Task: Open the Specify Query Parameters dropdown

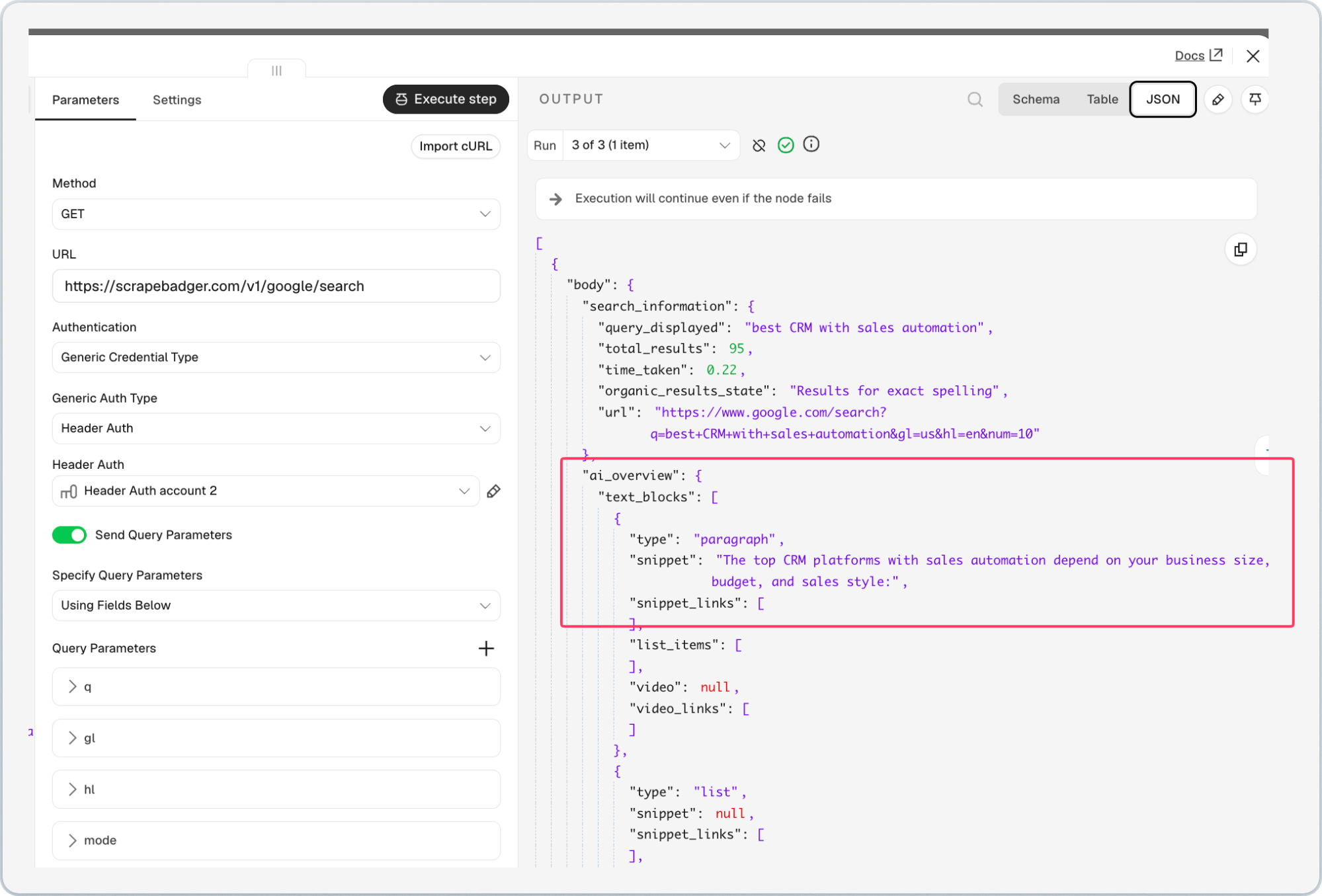Action: click(x=276, y=606)
